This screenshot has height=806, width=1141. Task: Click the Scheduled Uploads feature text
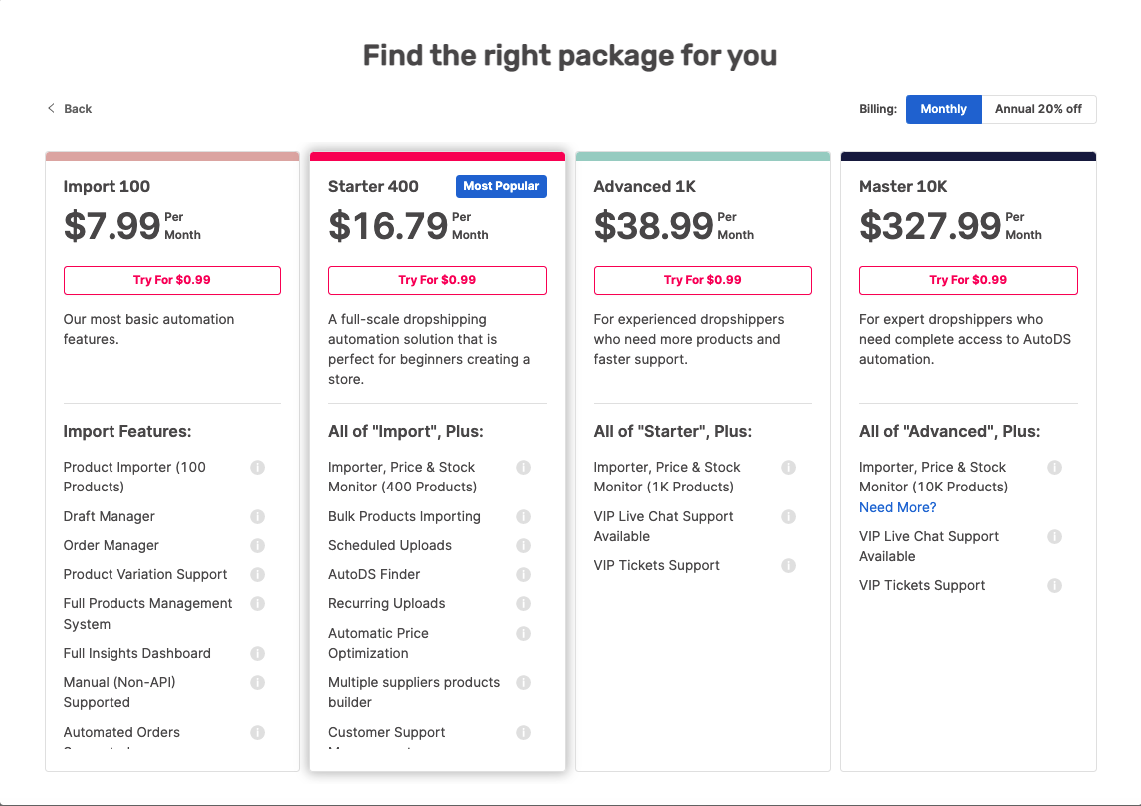tap(390, 546)
